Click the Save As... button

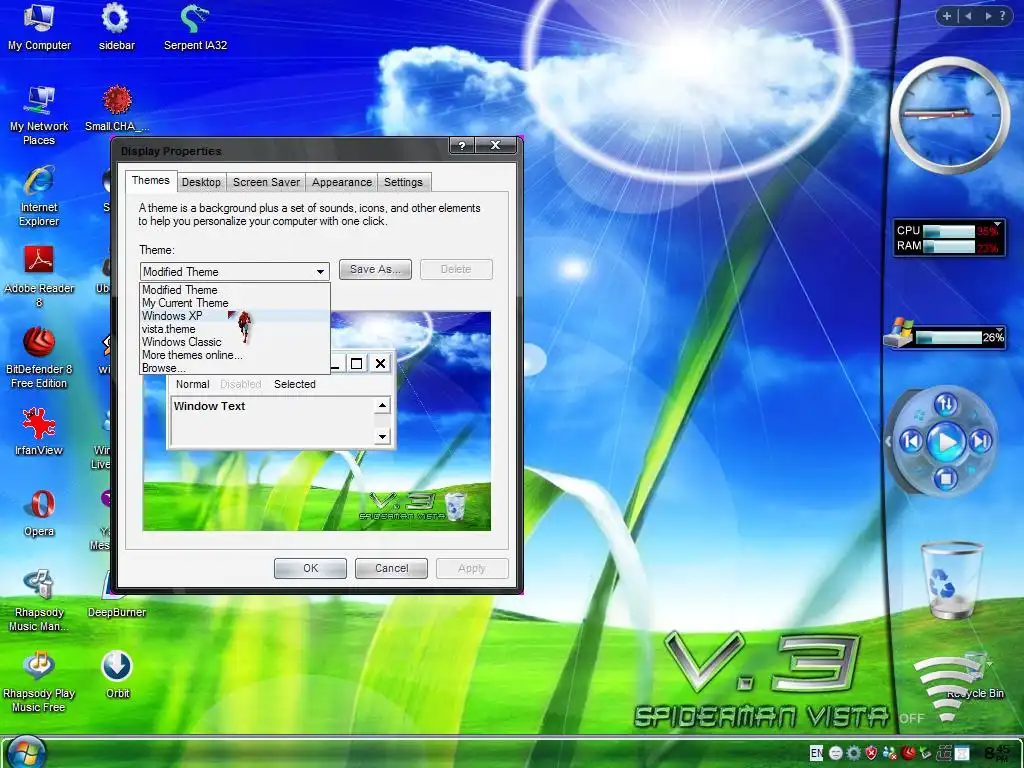coord(376,269)
